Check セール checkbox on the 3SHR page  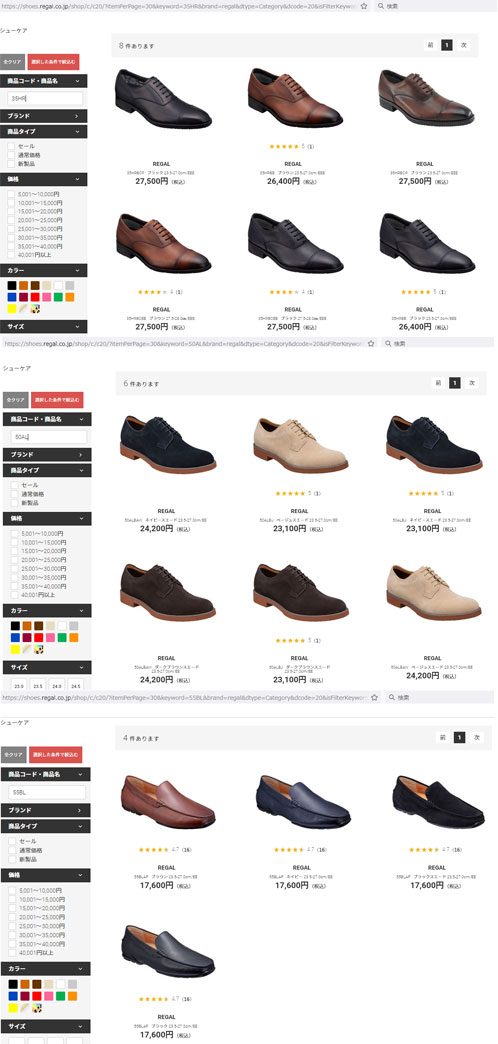(x=11, y=146)
